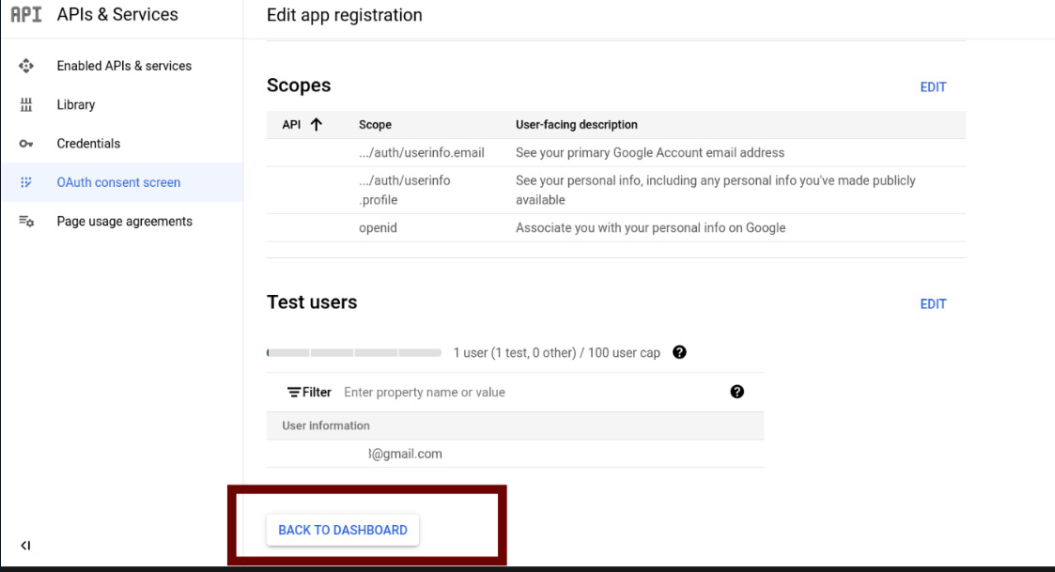Open the Library menu item

click(x=76, y=105)
